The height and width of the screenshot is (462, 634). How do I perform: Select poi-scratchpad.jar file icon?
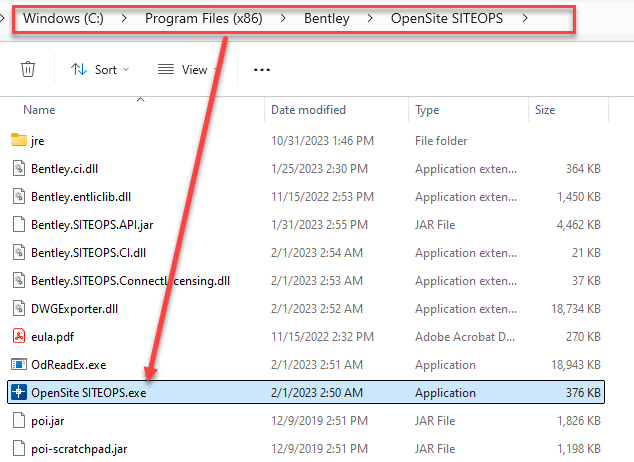19,448
